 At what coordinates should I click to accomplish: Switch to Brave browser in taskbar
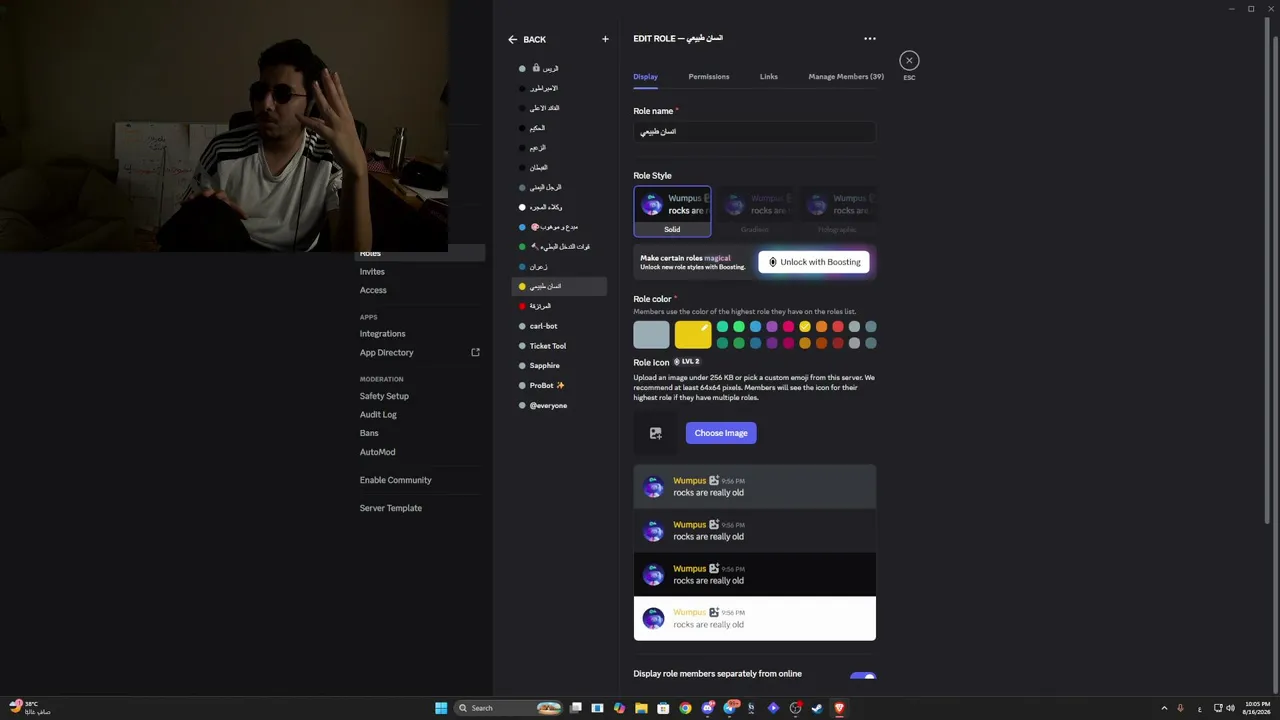[x=839, y=708]
